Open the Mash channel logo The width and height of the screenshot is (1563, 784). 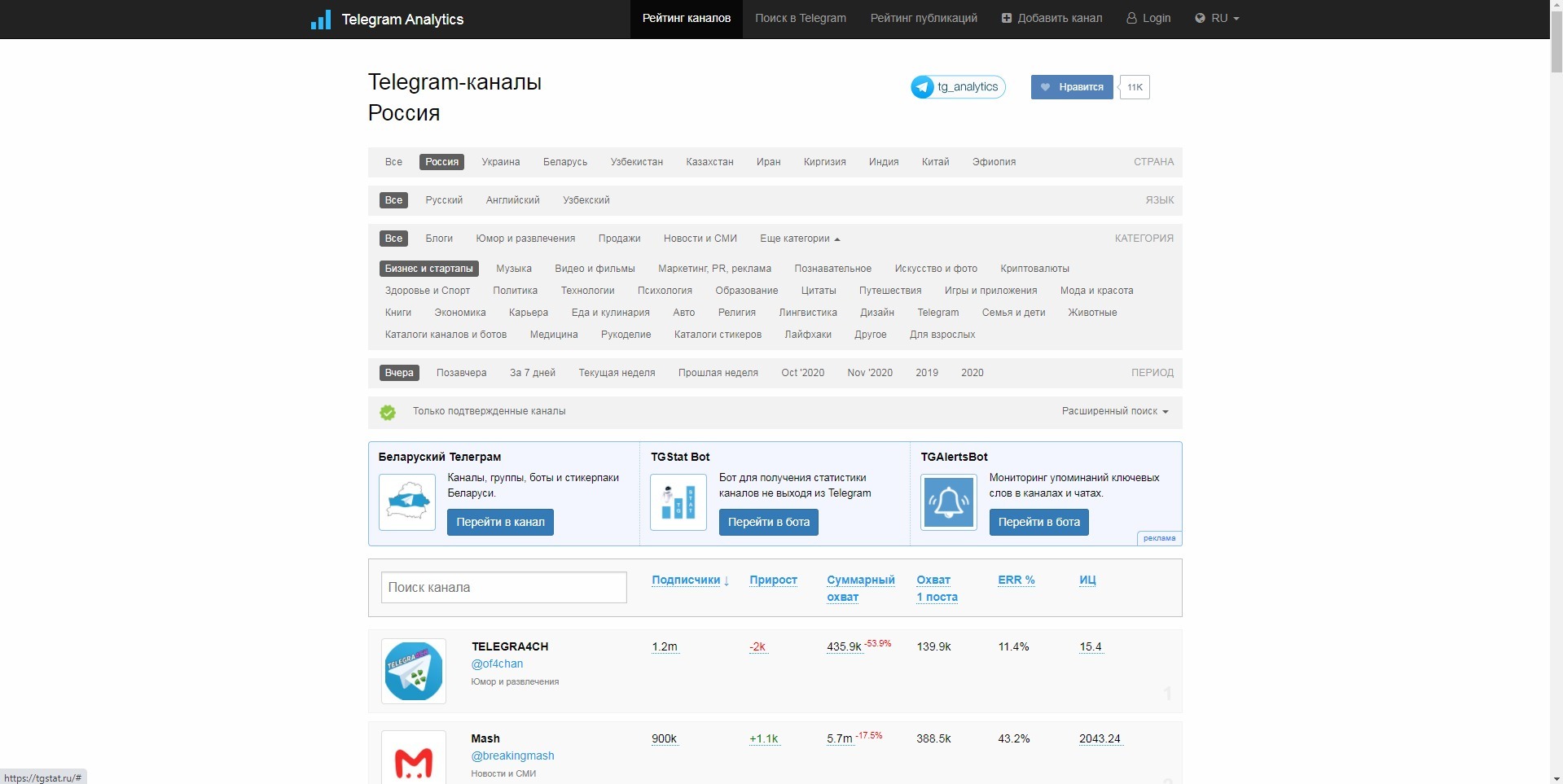point(414,759)
